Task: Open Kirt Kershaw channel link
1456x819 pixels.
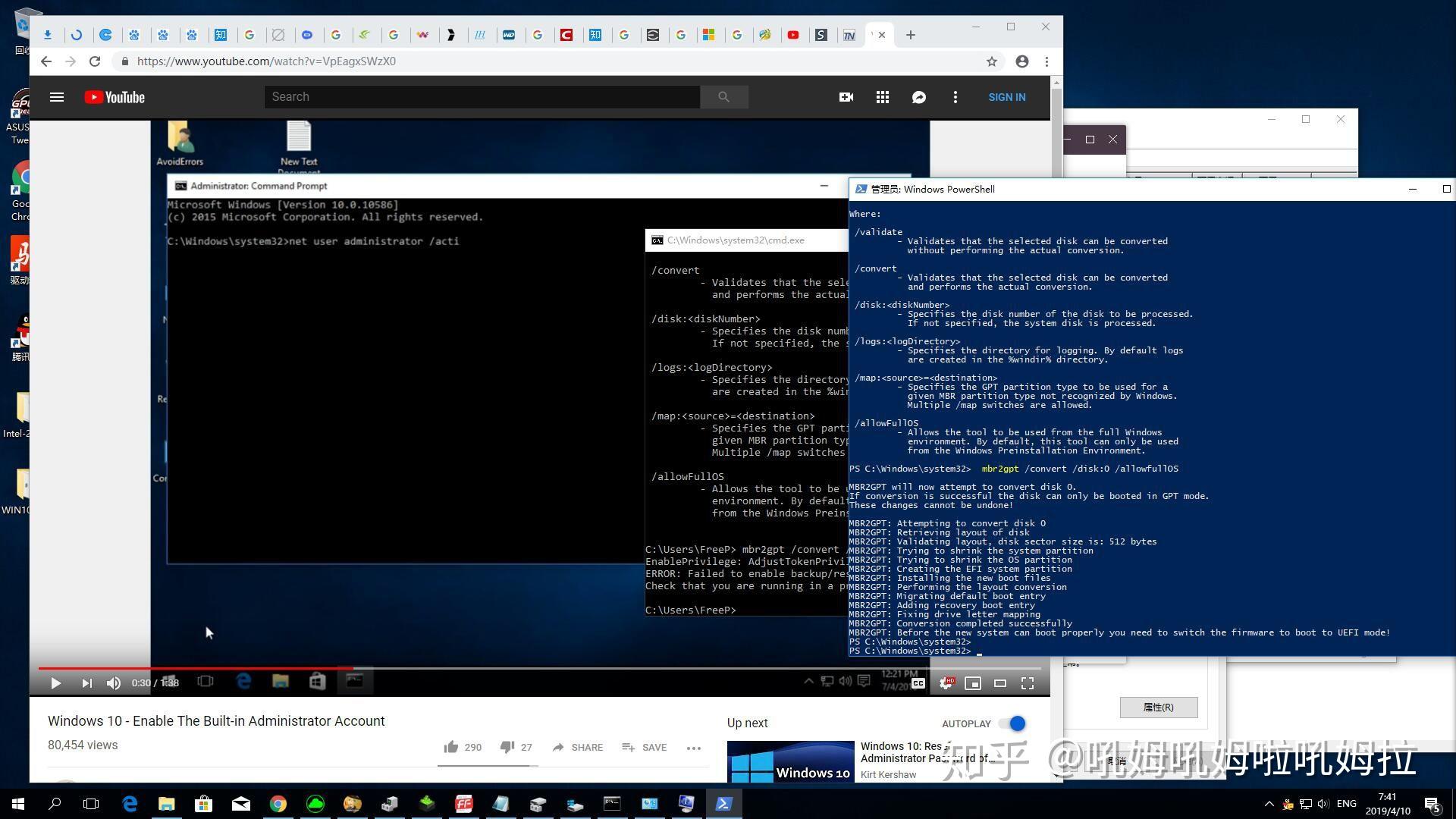Action: pyautogui.click(x=888, y=774)
